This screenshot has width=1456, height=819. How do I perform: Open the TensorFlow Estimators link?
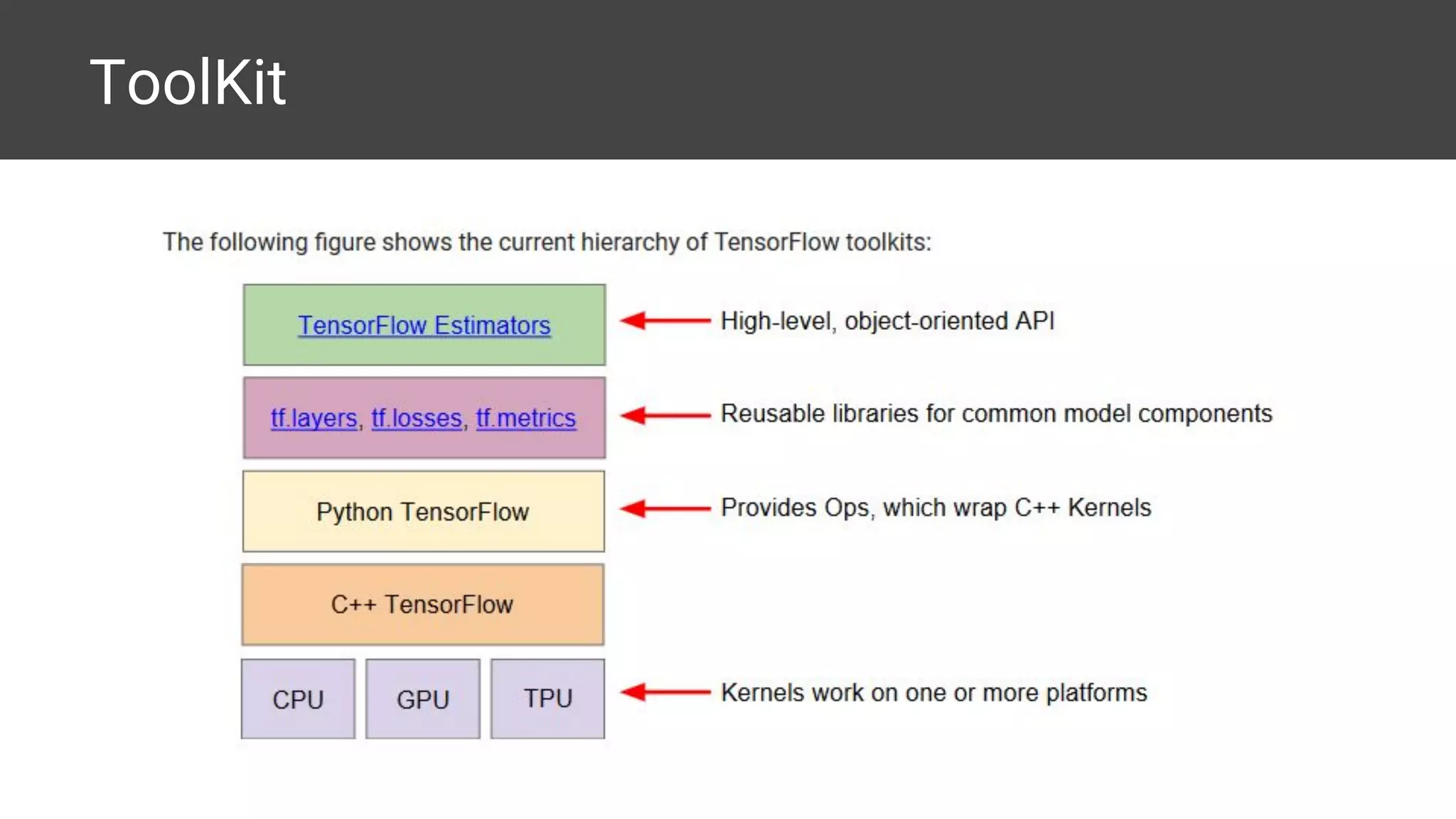pos(424,326)
